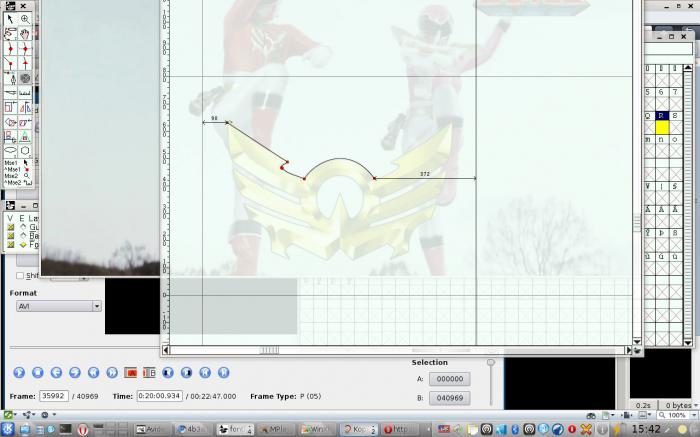Screen dimensions: 700x437
Task: Select the Magnify zoom tool
Action: click(25, 19)
